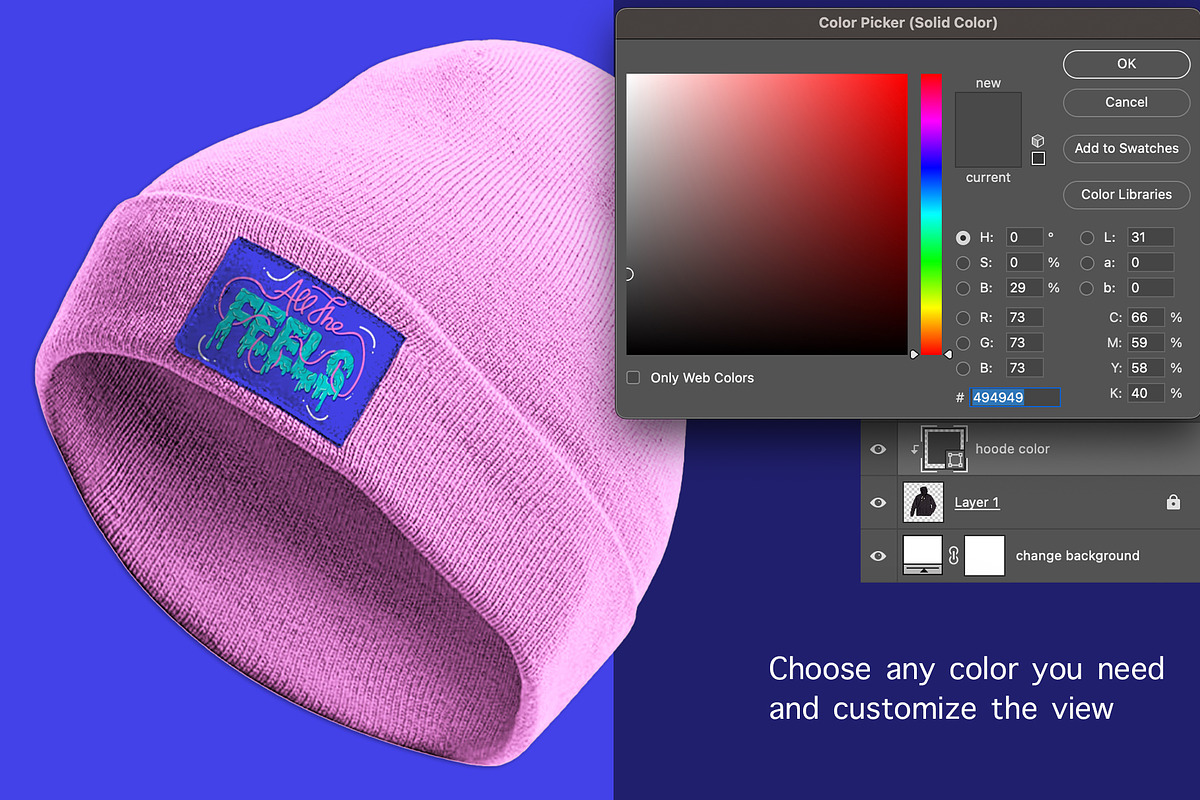The image size is (1200, 800).
Task: Click the out-of-gamut web-safe cube icon
Action: pos(1038,141)
